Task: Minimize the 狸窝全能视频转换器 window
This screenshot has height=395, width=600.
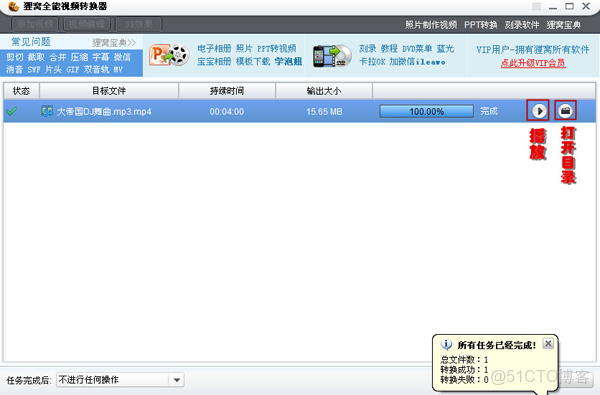Action: [553, 7]
